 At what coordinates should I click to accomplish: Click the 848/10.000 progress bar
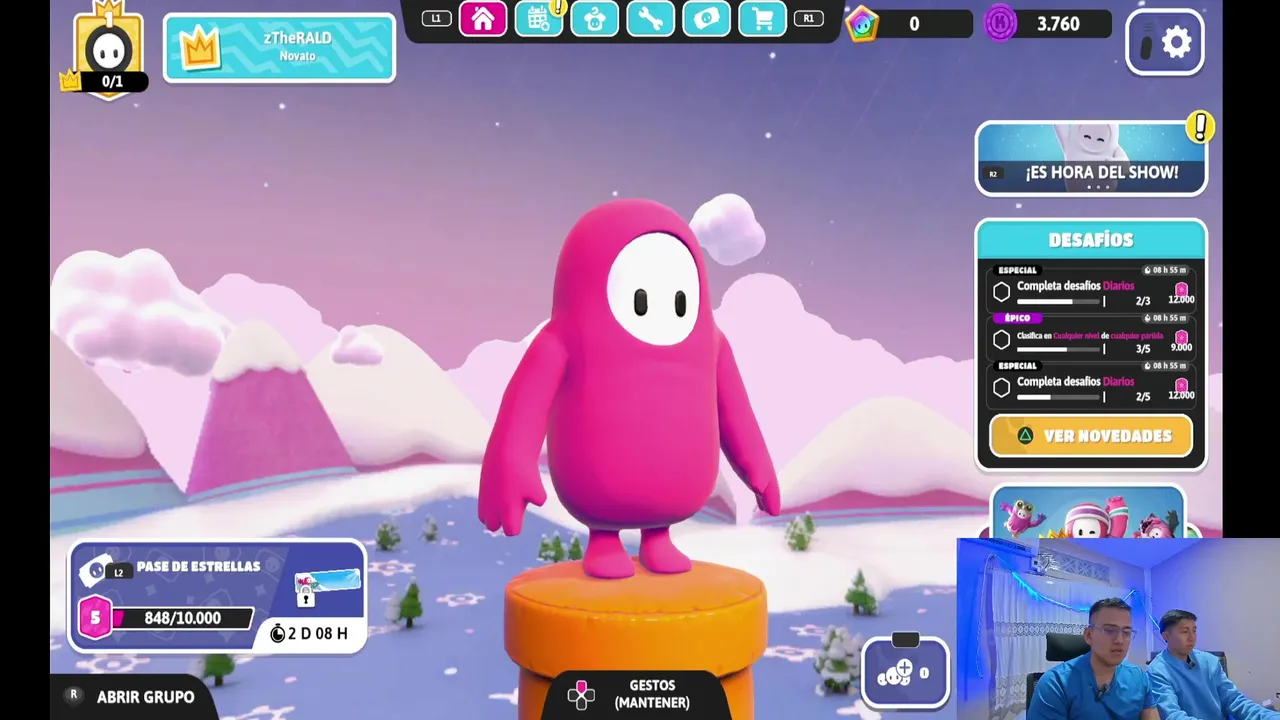(182, 618)
